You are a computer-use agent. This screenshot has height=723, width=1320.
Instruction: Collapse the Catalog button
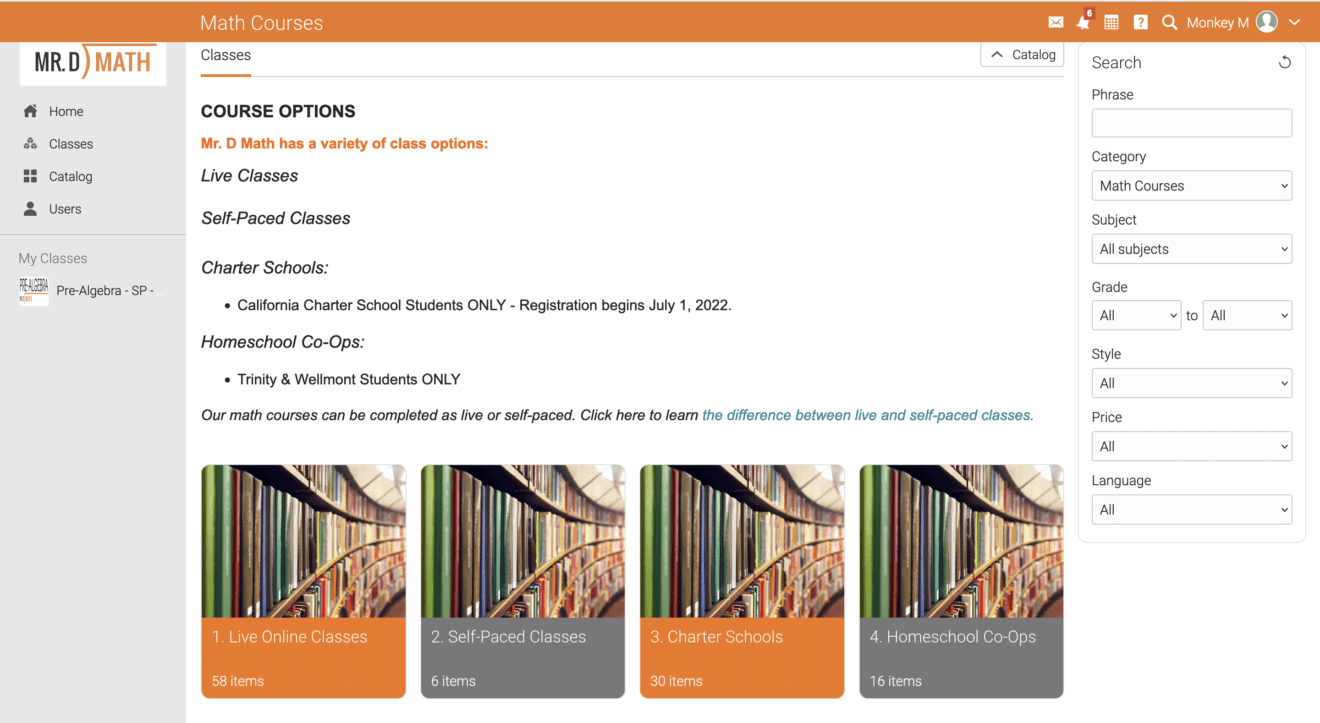tap(1022, 55)
